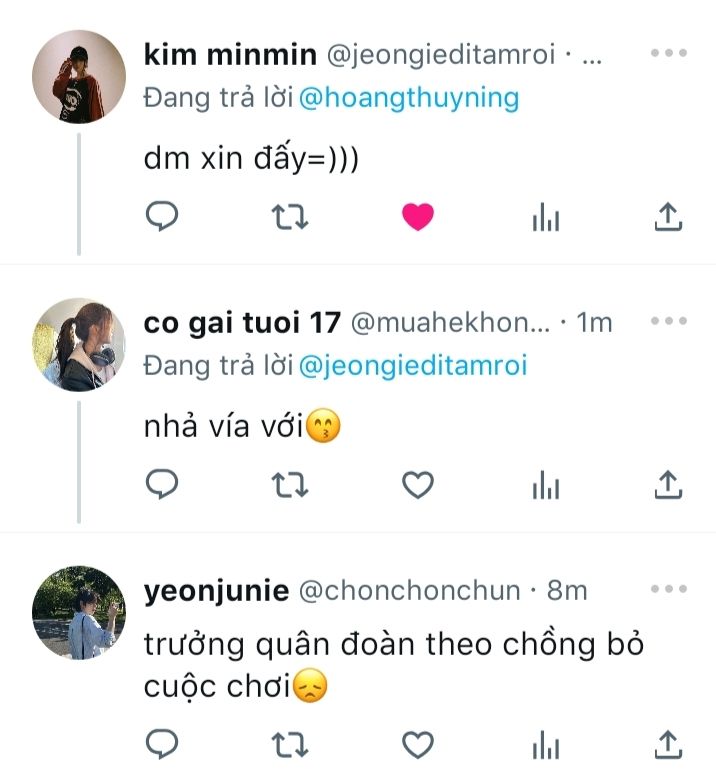Screen dimensions: 716x780
Task: Reply to kim minmin's tweet
Action: (x=162, y=217)
